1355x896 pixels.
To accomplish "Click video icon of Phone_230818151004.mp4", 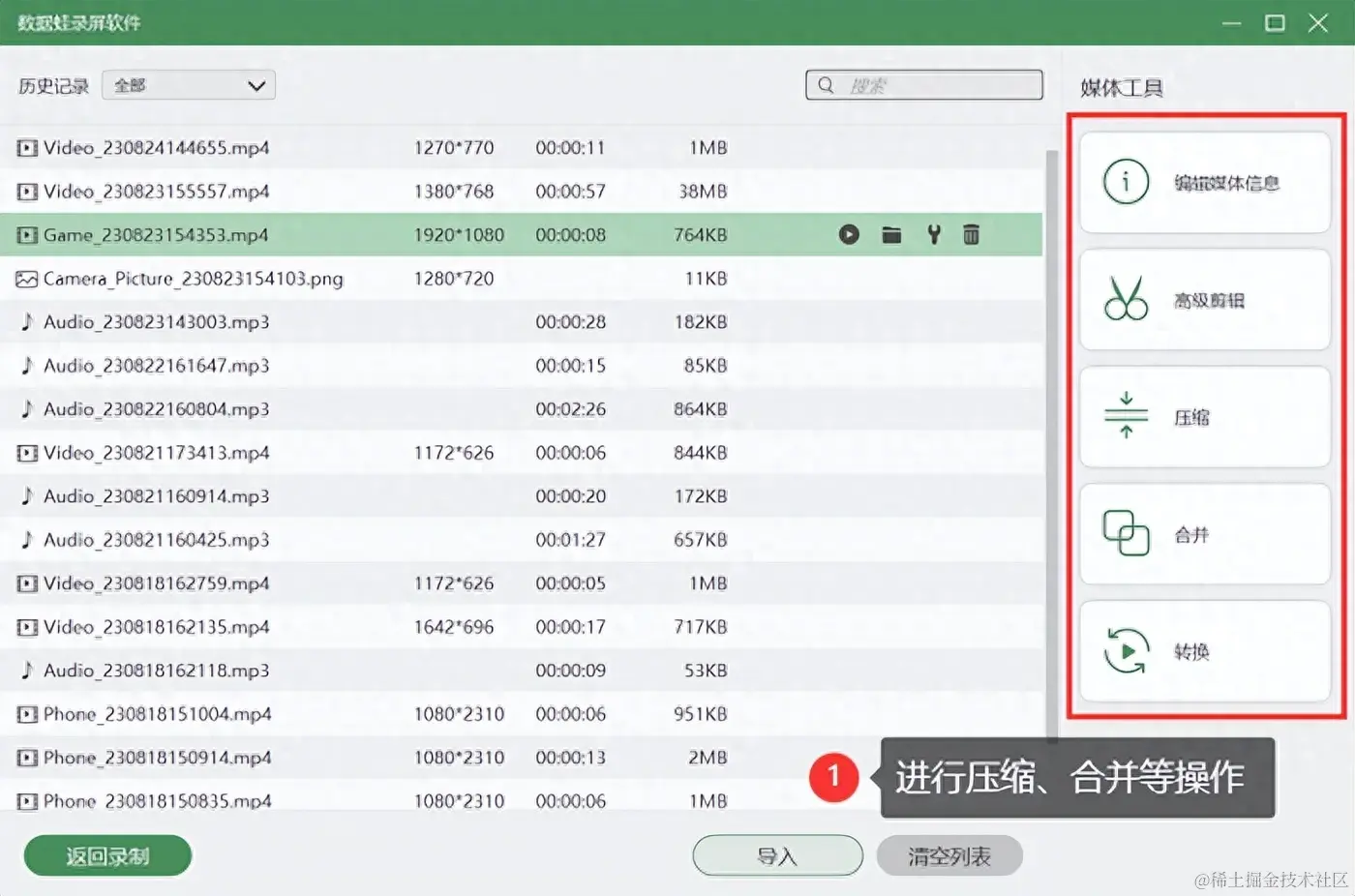I will 27,714.
